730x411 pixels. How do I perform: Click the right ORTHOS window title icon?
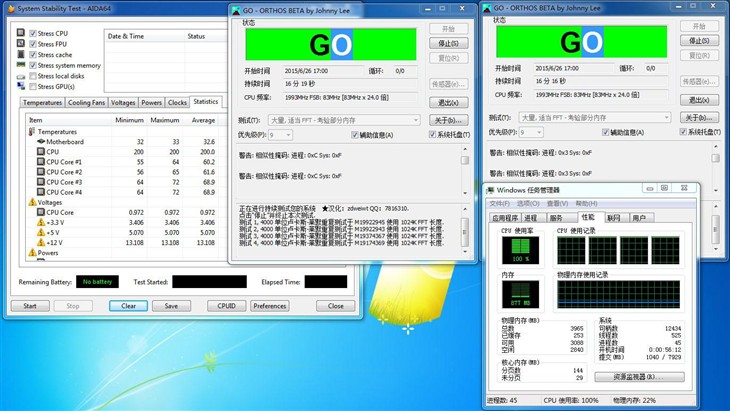point(487,8)
